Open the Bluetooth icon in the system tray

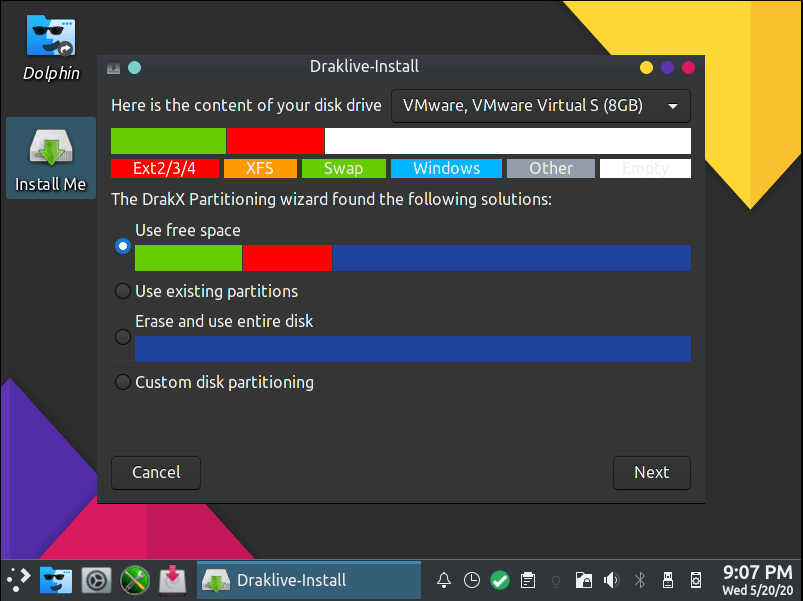click(x=639, y=580)
